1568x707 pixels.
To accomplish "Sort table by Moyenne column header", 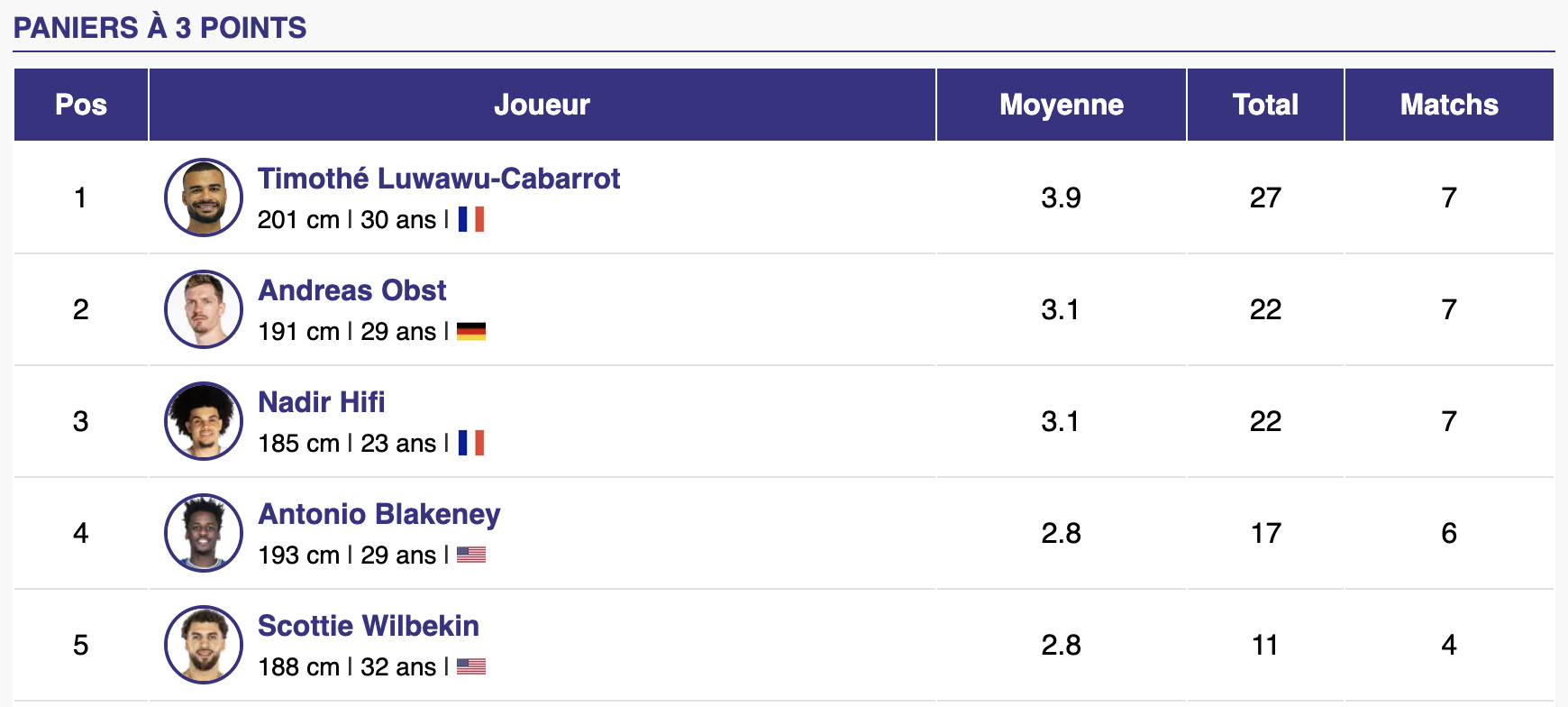I will pos(1062,105).
